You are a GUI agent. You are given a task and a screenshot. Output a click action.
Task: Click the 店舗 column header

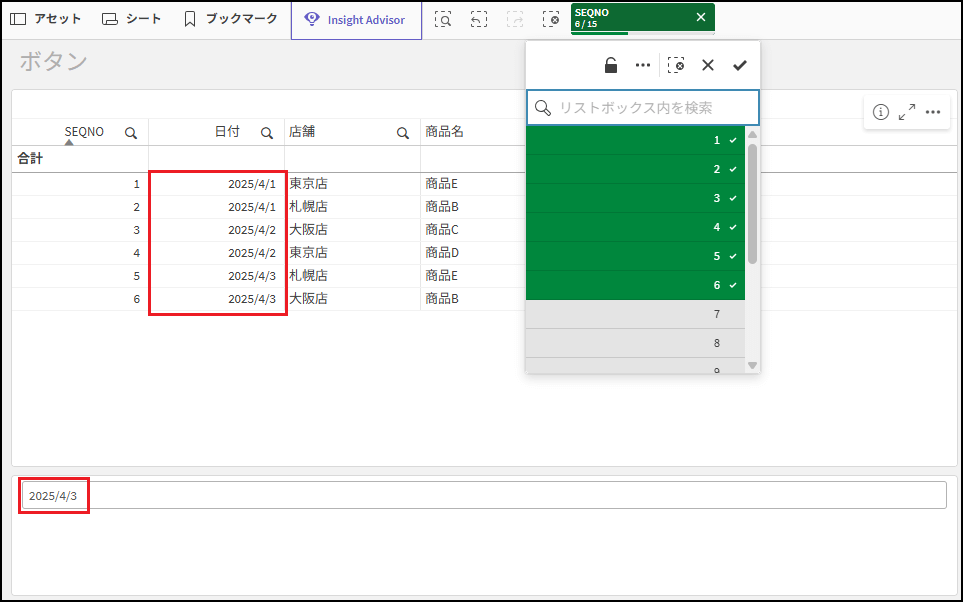[302, 131]
